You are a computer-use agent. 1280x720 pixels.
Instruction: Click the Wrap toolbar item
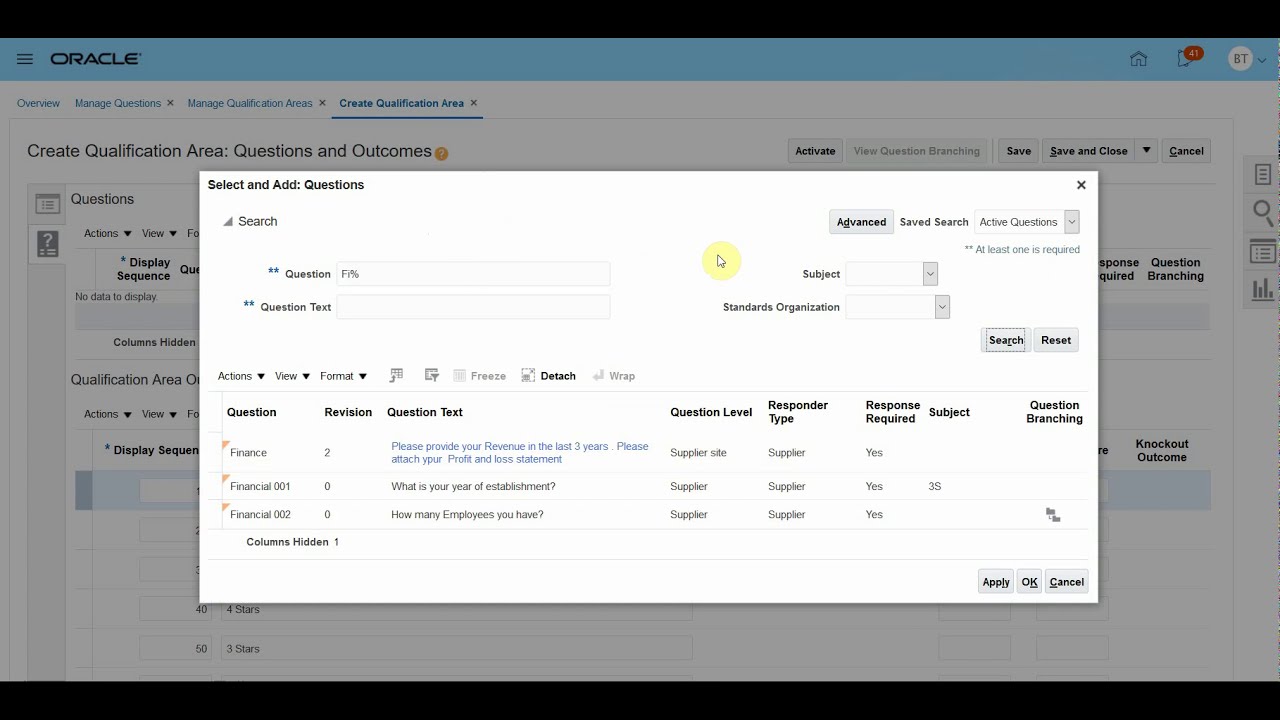point(614,376)
